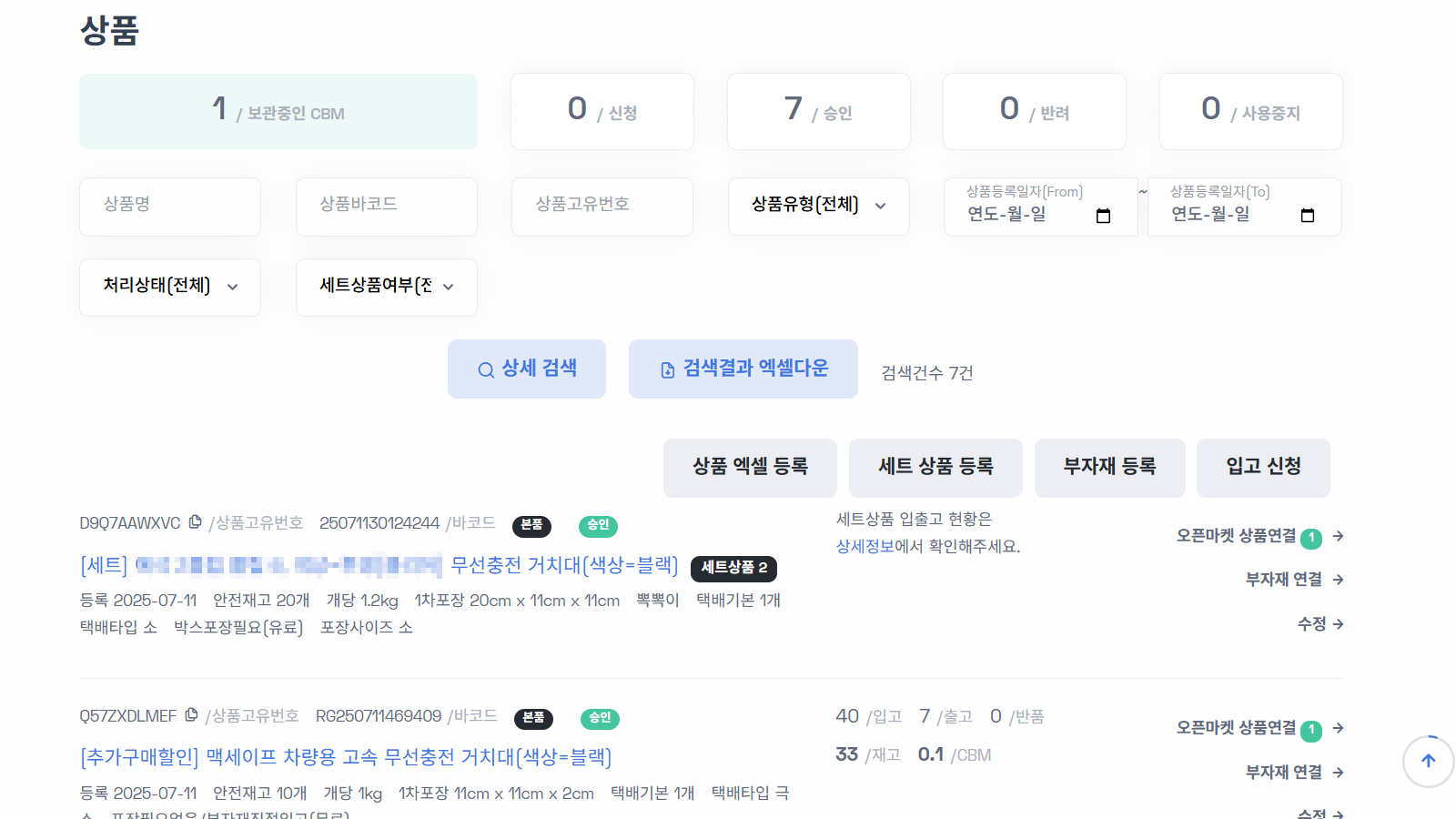Open calendar for 상품등록일자(From) field
The height and width of the screenshot is (819, 1456).
coord(1103,216)
